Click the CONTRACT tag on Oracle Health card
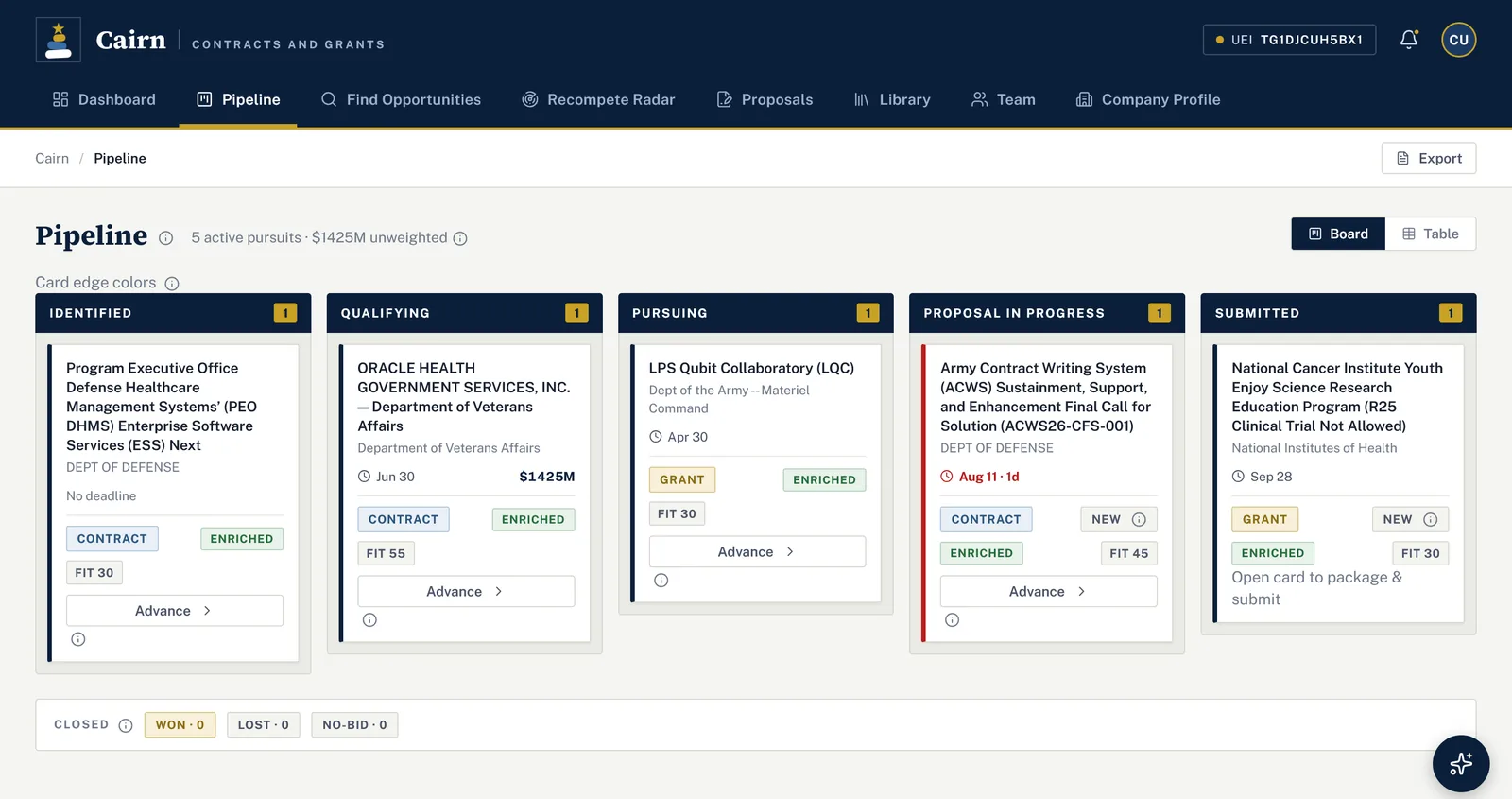The width and height of the screenshot is (1512, 799). click(x=404, y=519)
